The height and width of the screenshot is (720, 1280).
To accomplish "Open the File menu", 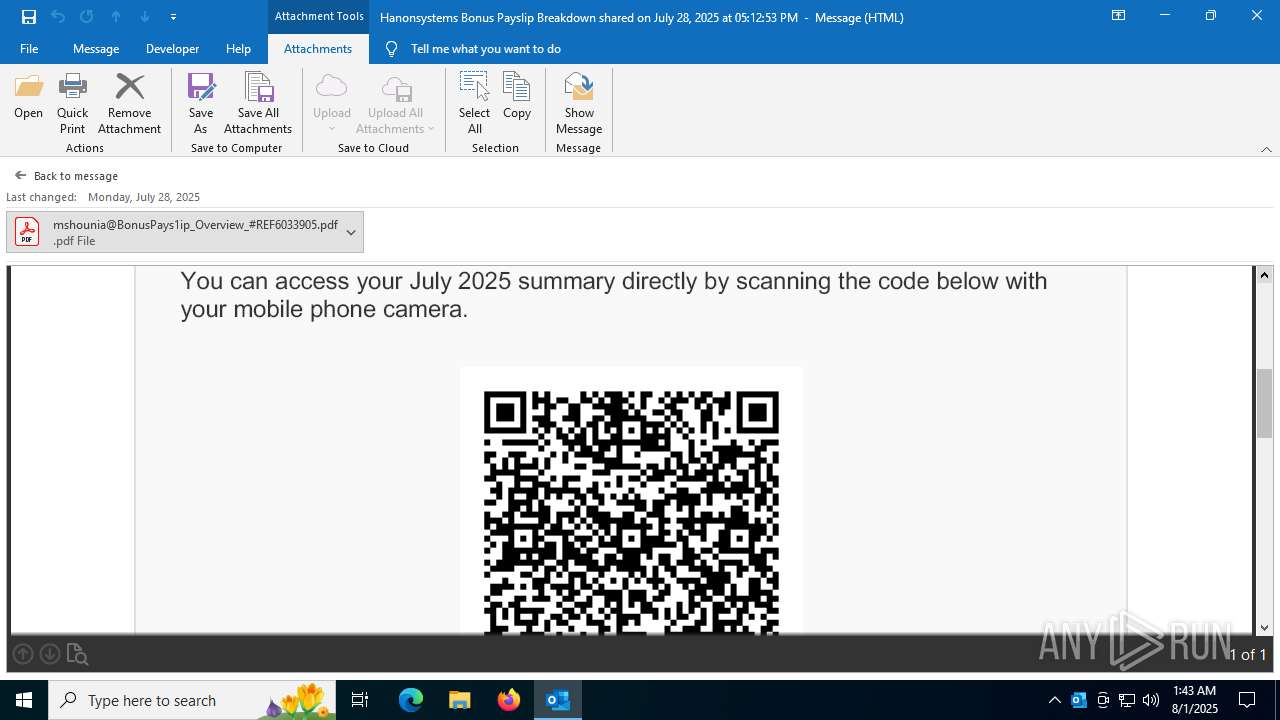I will (29, 49).
